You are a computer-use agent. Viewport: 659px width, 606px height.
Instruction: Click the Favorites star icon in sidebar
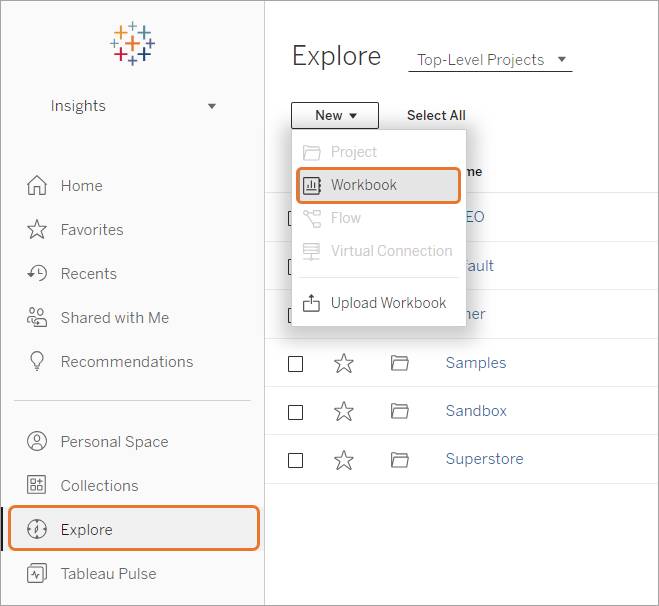click(x=37, y=229)
